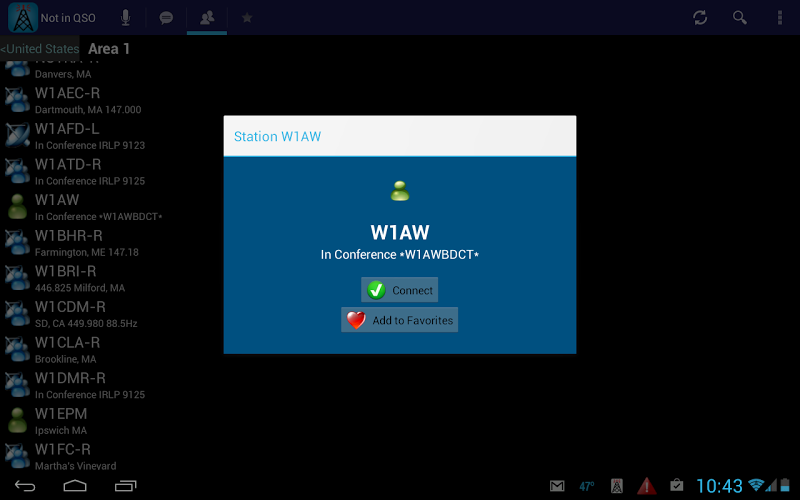Tap the 'Not in QSO' status label
This screenshot has width=800, height=500.
68,18
